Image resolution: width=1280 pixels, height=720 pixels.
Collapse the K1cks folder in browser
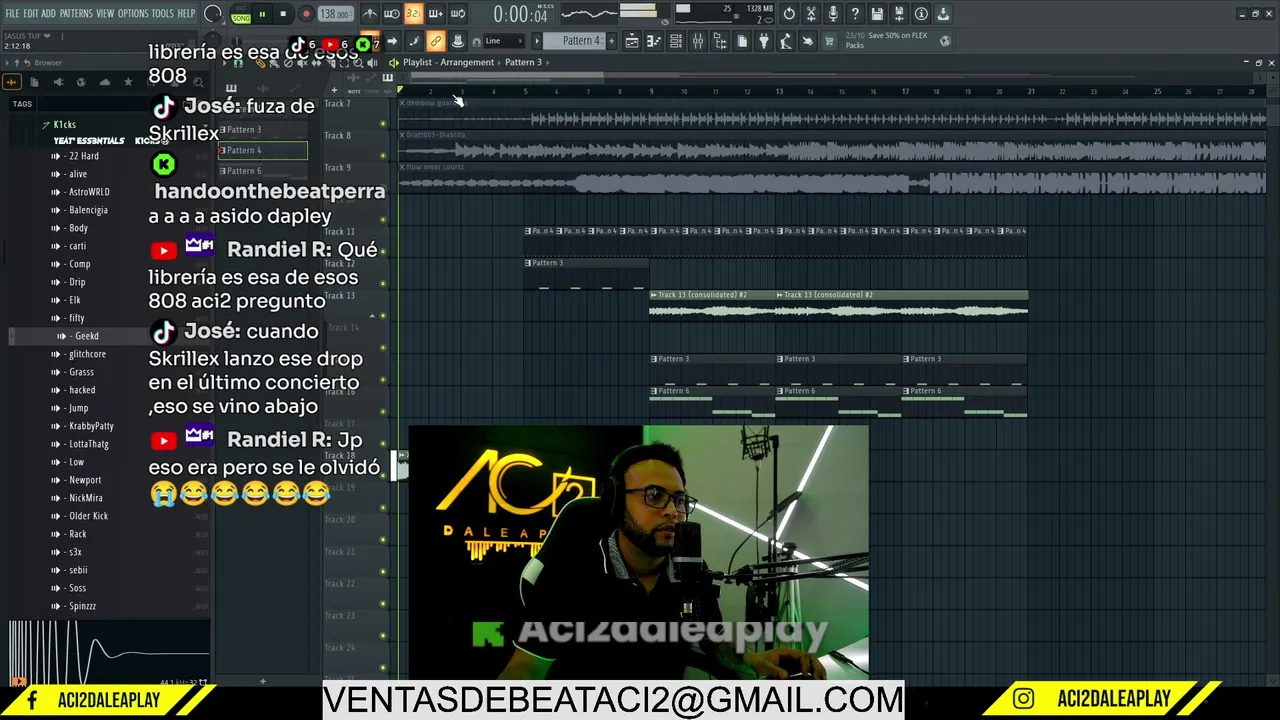coord(64,125)
